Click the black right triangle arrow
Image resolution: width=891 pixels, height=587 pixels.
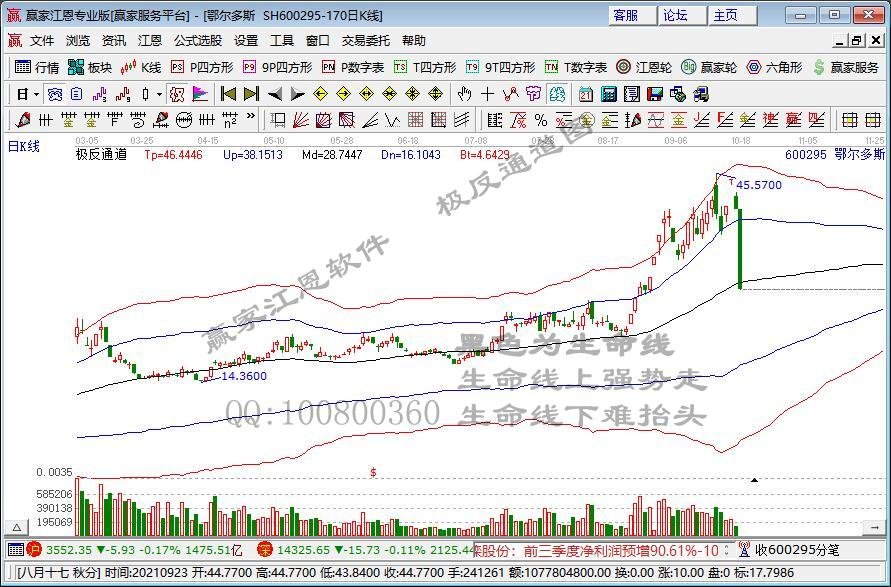297,94
